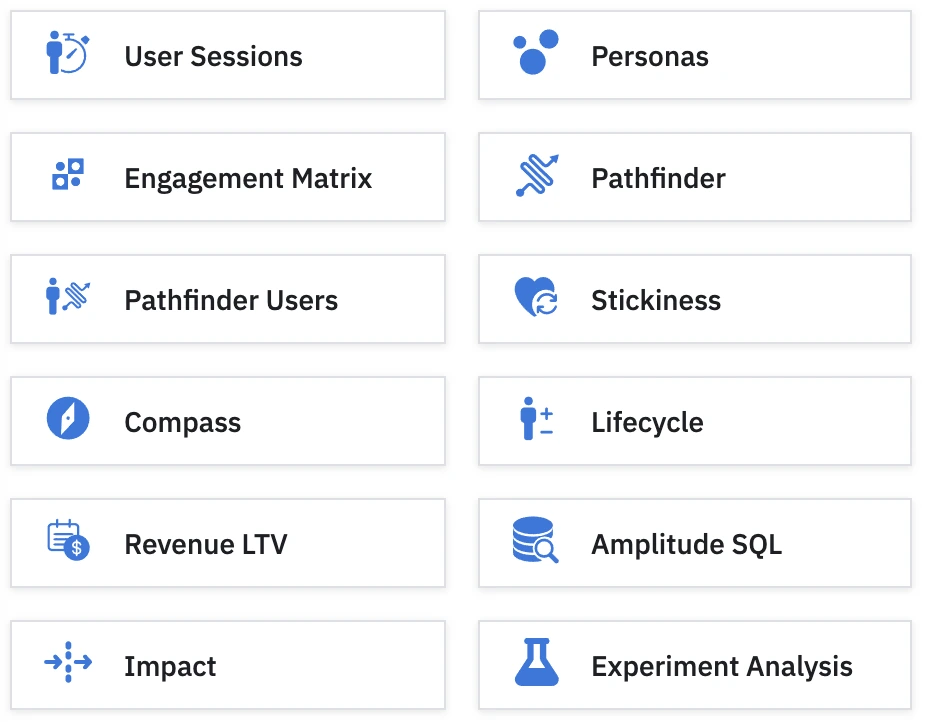The height and width of the screenshot is (722, 926).
Task: Click the Impact arrows icon
Action: pyautogui.click(x=67, y=663)
